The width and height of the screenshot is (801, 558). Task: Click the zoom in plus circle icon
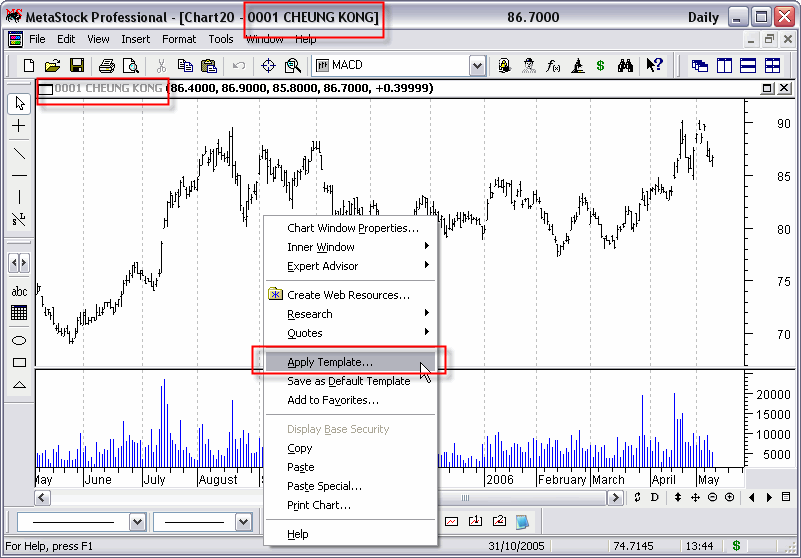tap(729, 497)
